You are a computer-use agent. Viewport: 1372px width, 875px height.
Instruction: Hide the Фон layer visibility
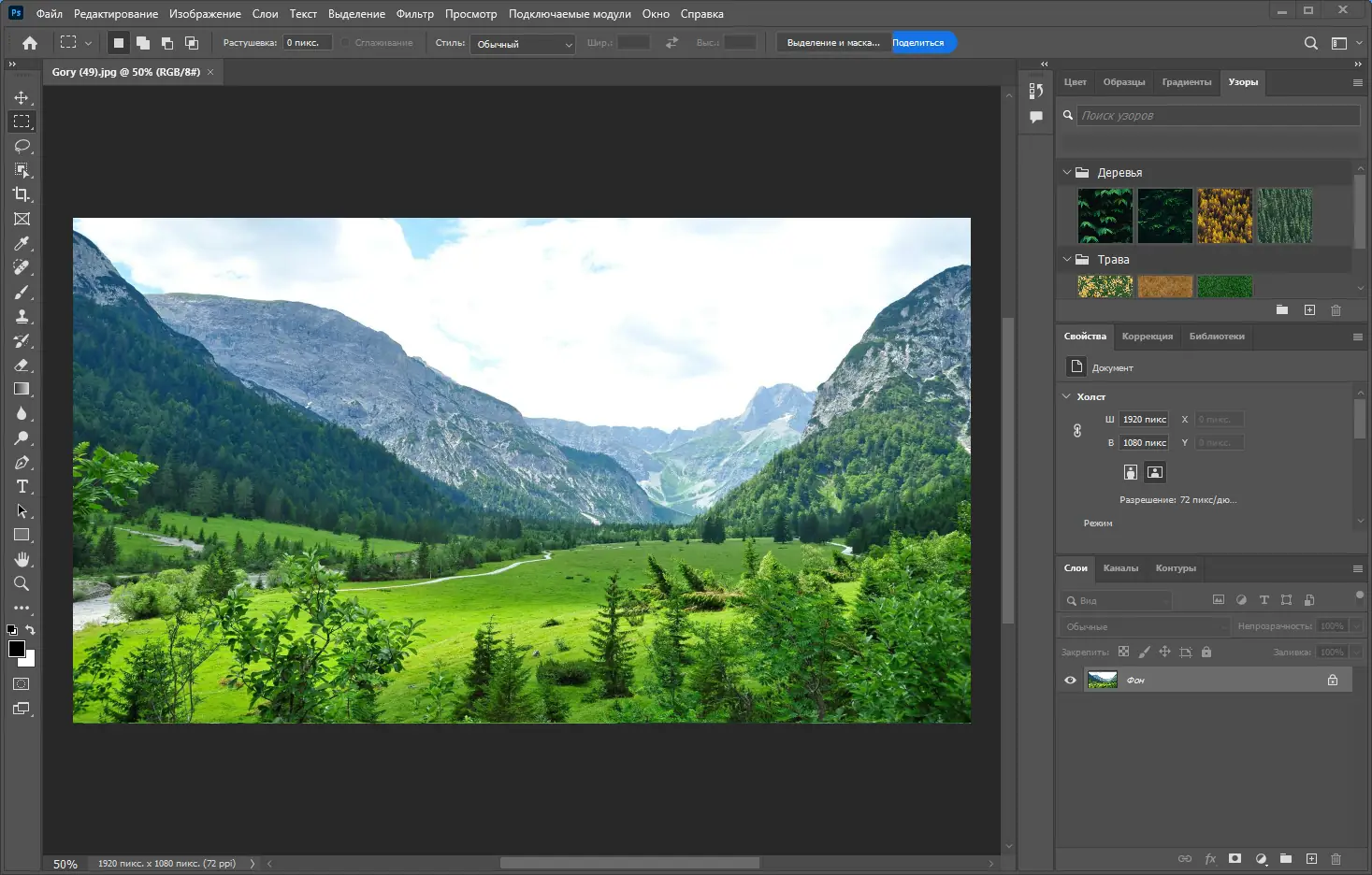coord(1070,680)
